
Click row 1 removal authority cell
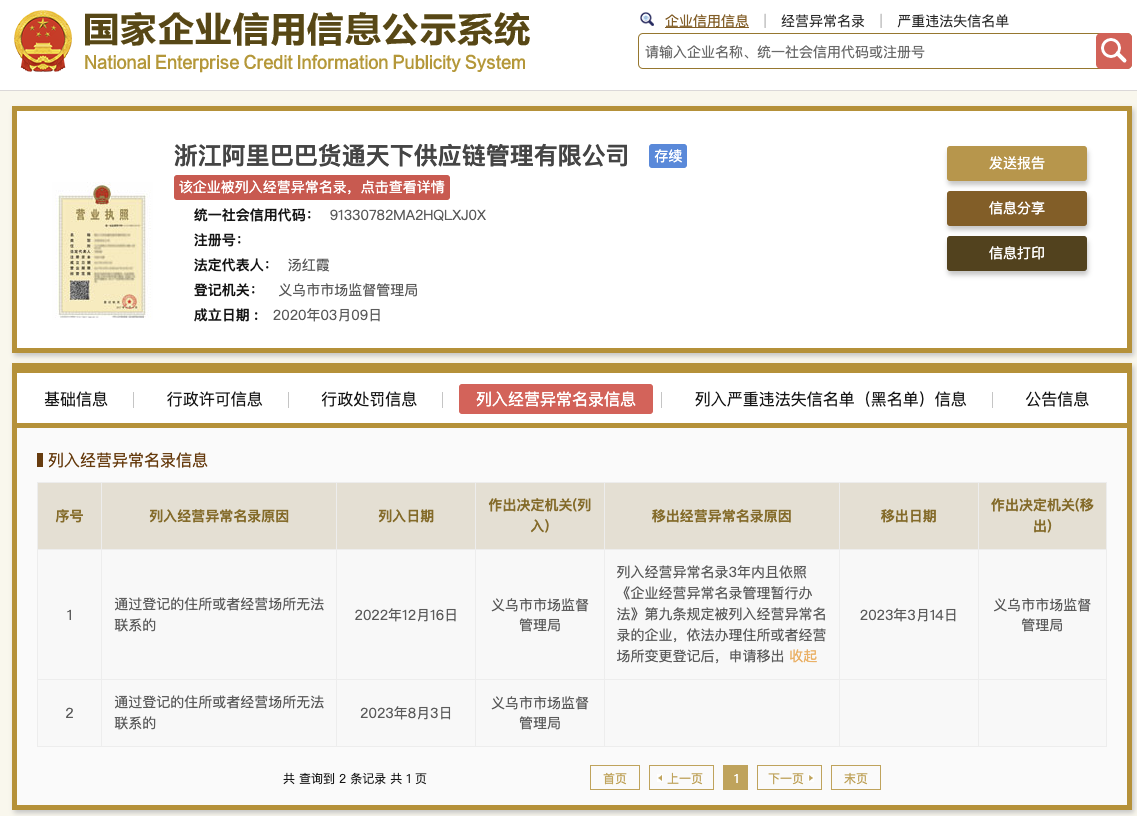[x=1042, y=615]
